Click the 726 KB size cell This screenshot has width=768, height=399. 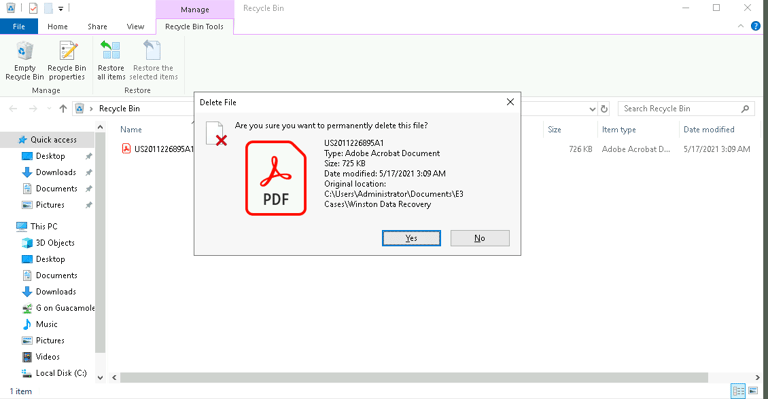[x=580, y=149]
